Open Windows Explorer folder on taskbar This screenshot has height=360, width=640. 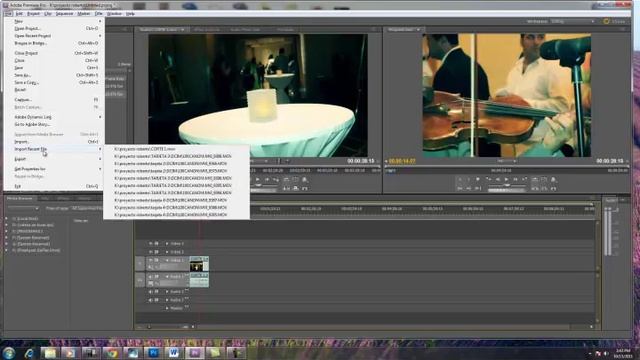50,353
